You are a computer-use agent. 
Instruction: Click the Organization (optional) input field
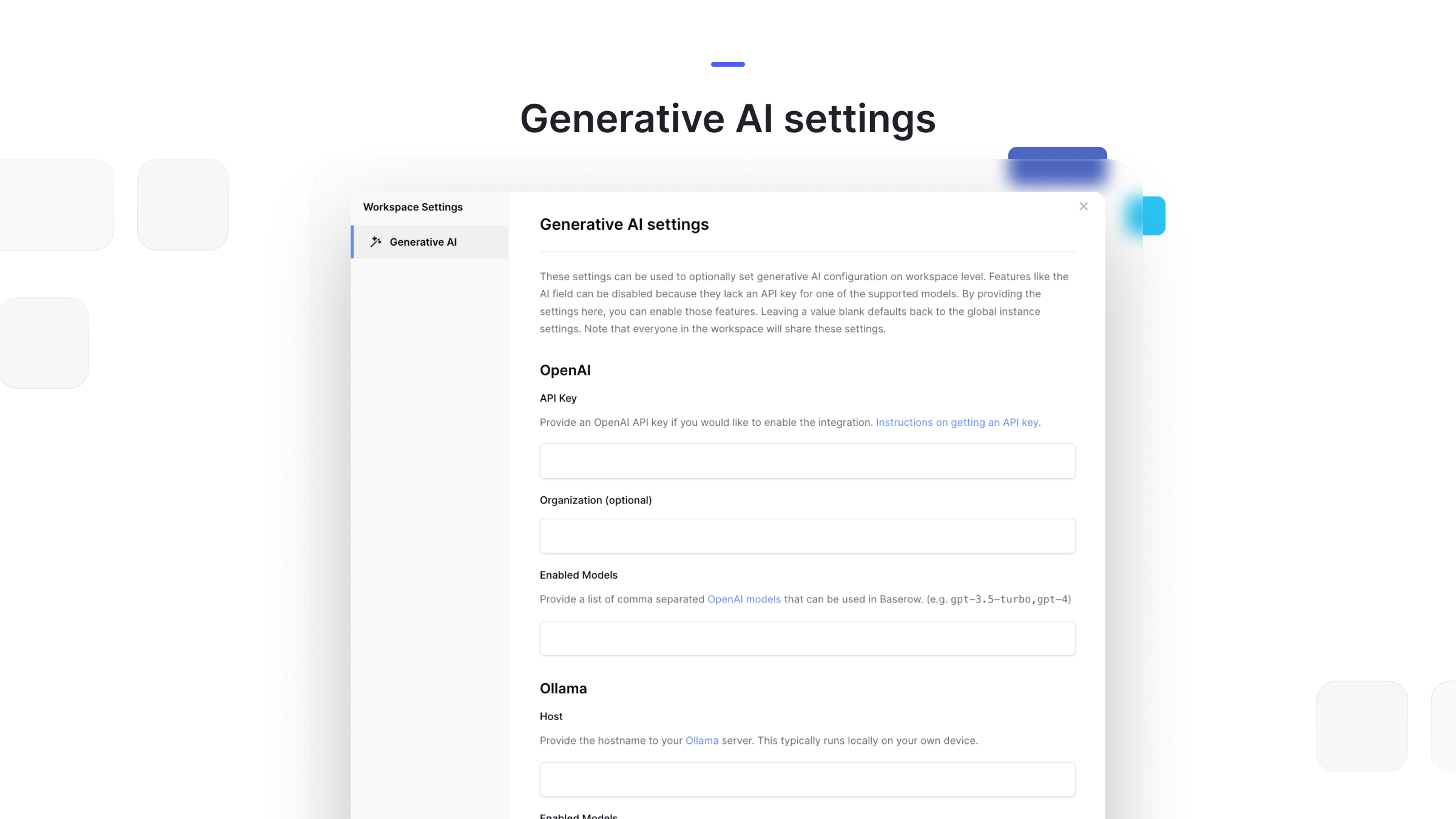[807, 536]
